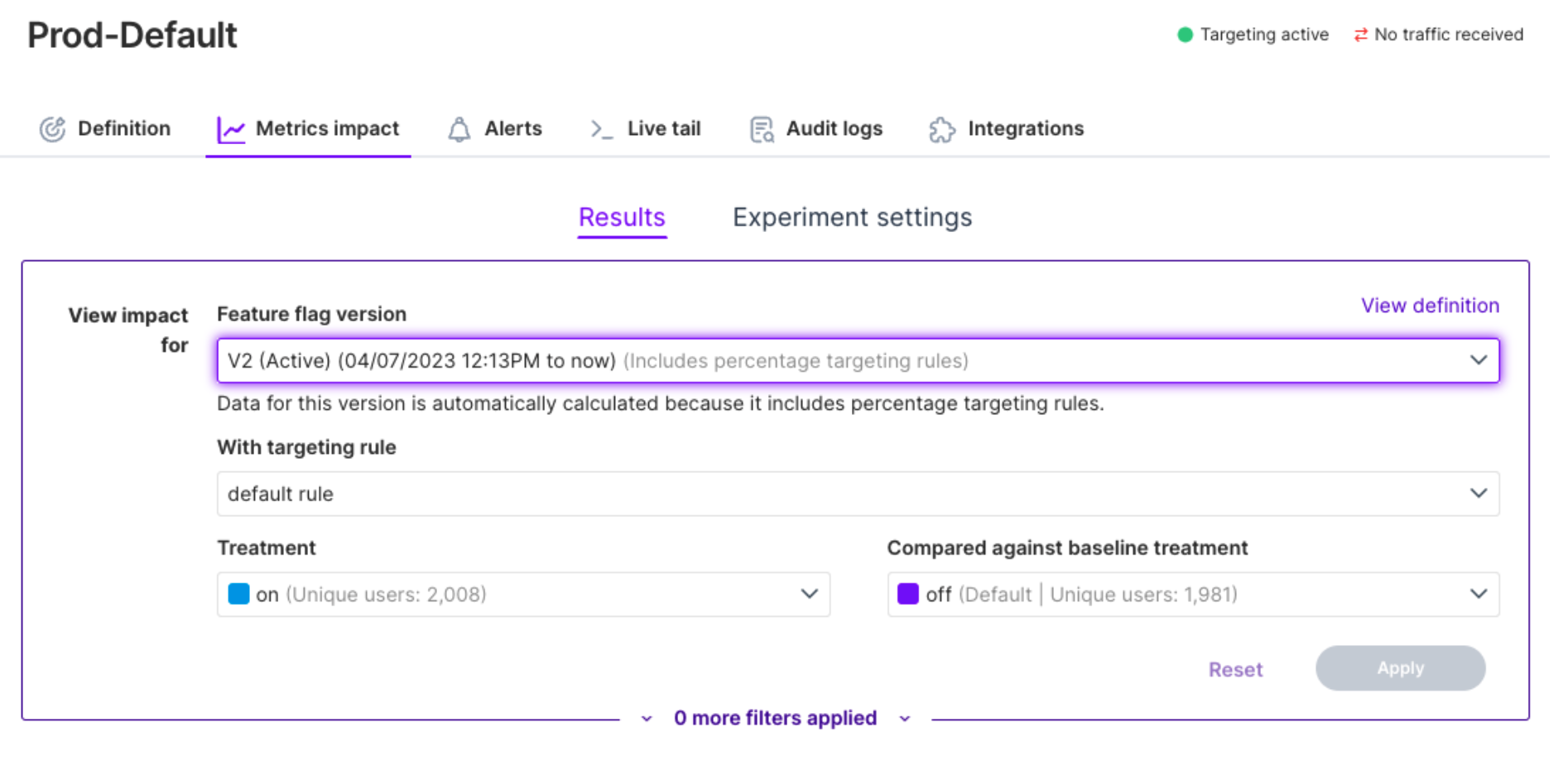Click the Prod-Default title
Viewport: 1568px width, 757px height.
pyautogui.click(x=132, y=36)
